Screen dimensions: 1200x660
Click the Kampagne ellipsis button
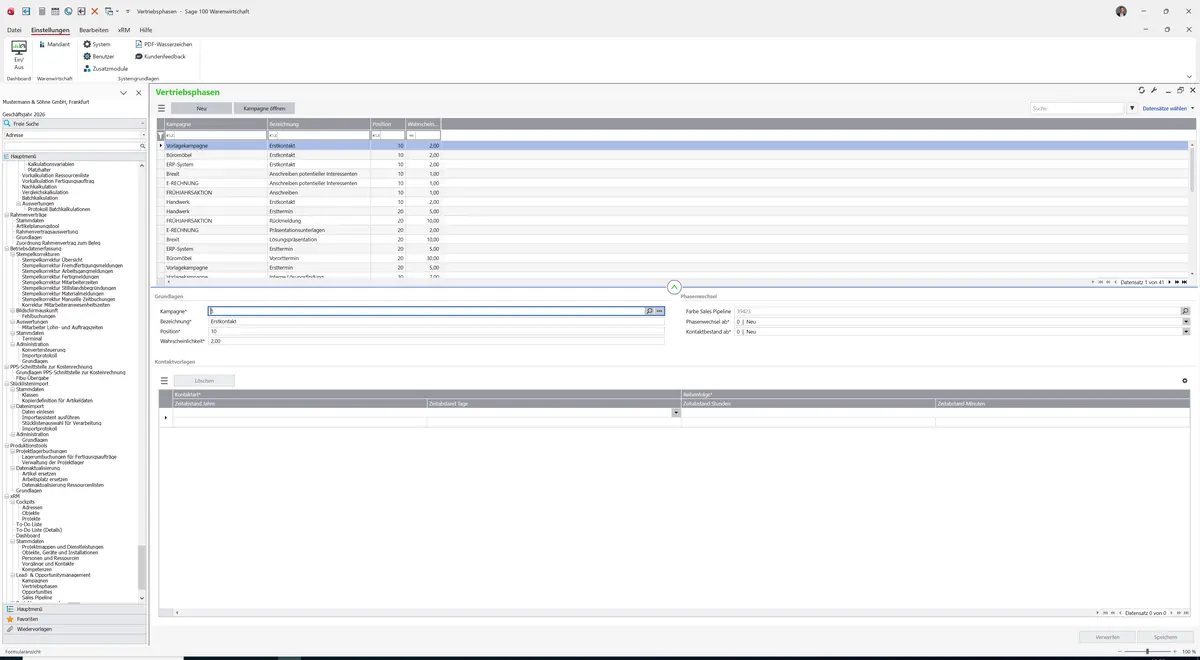(660, 311)
